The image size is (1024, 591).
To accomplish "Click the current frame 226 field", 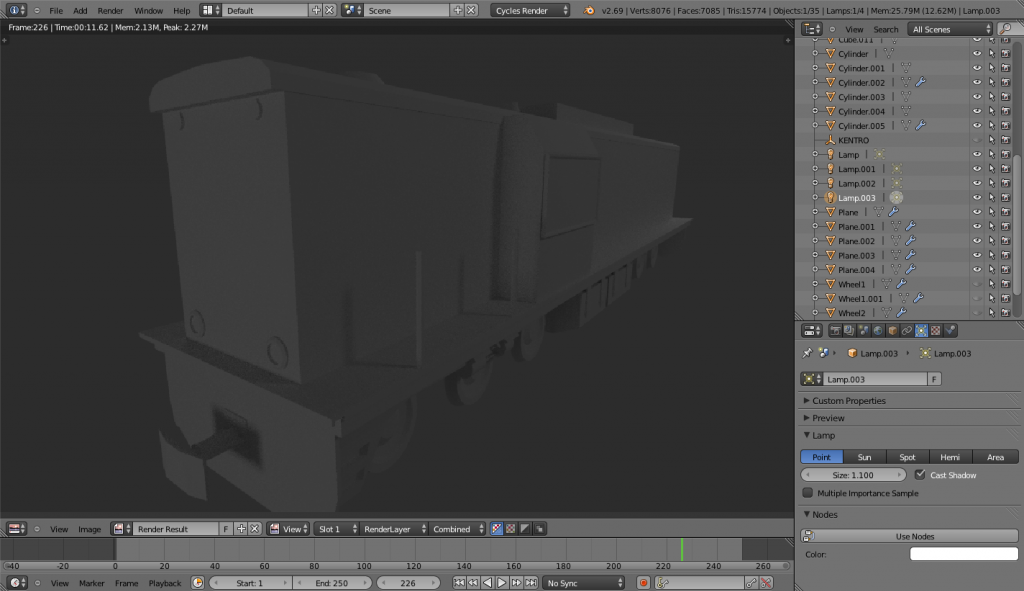I will tap(408, 583).
